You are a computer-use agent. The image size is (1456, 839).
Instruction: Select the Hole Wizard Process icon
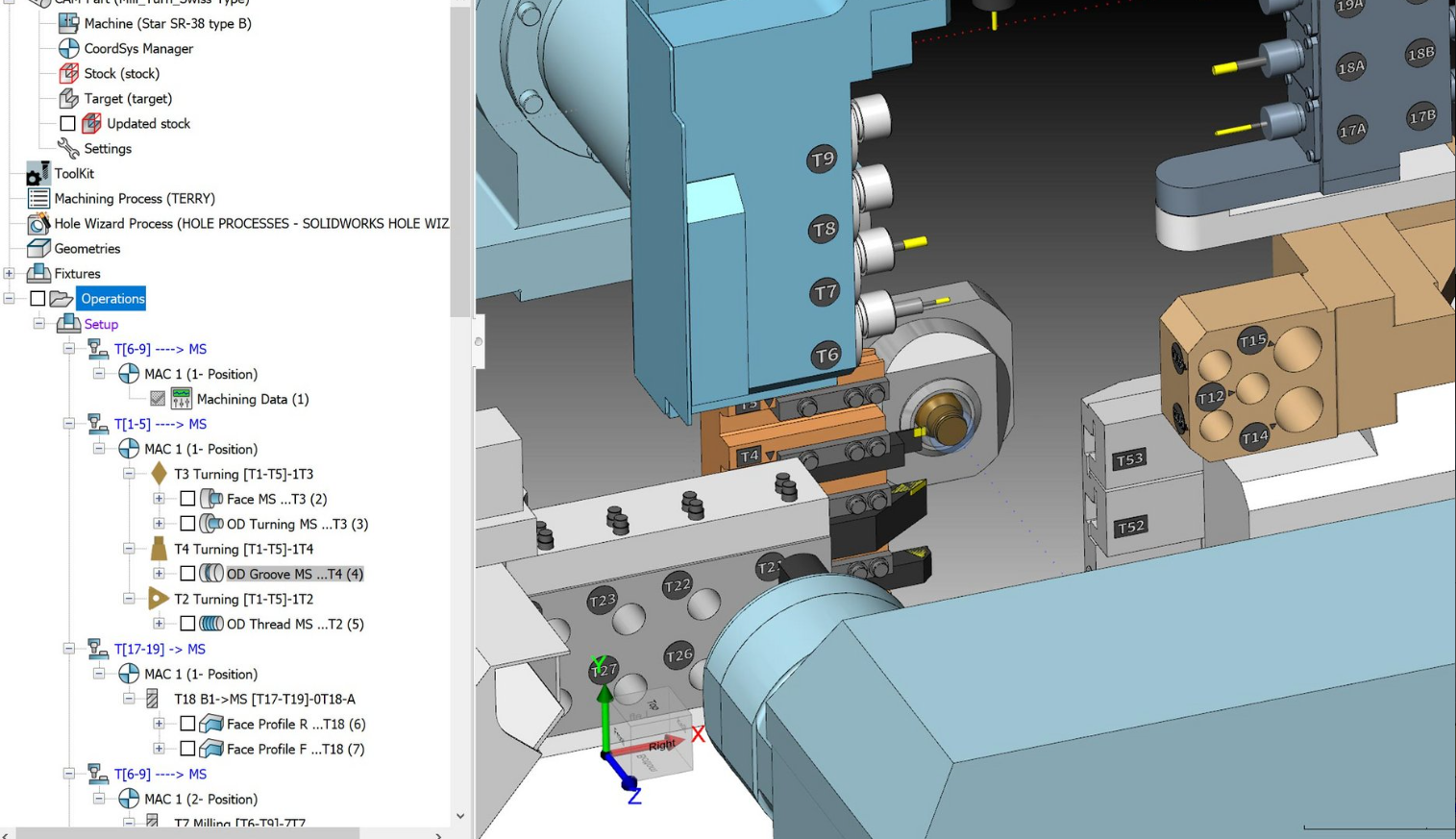(x=37, y=223)
